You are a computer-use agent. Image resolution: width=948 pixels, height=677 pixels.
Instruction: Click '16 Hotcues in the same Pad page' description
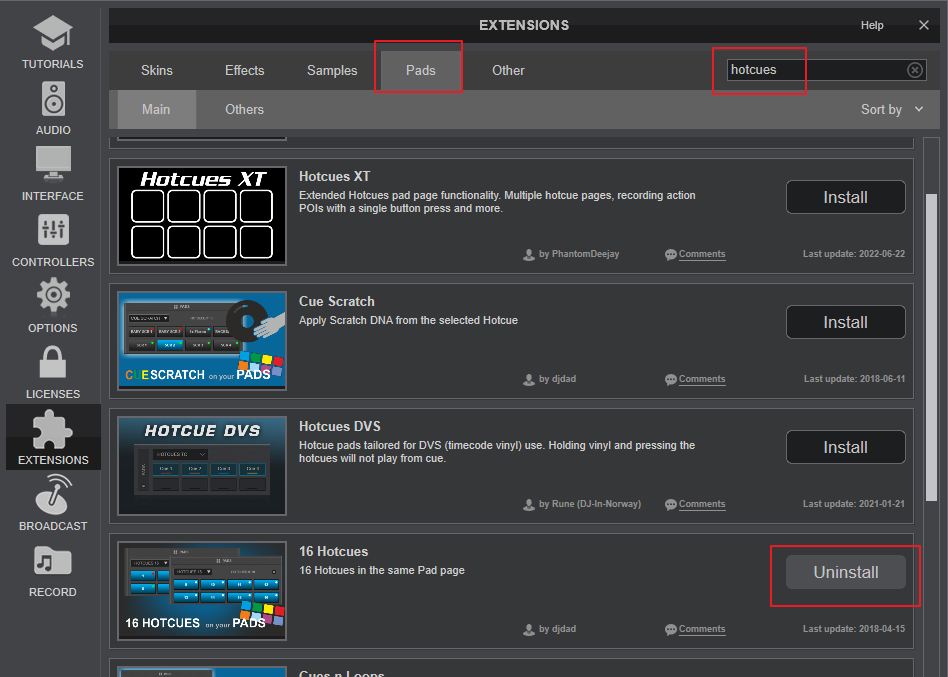(x=381, y=571)
